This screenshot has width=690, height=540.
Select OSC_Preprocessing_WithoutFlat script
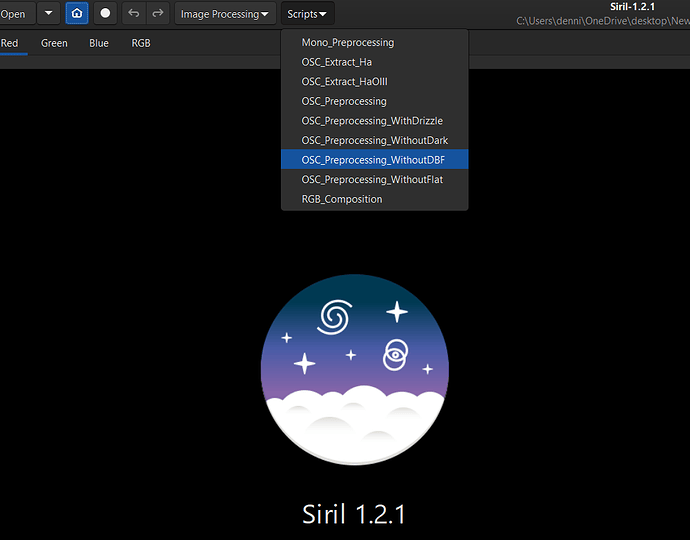point(374,180)
